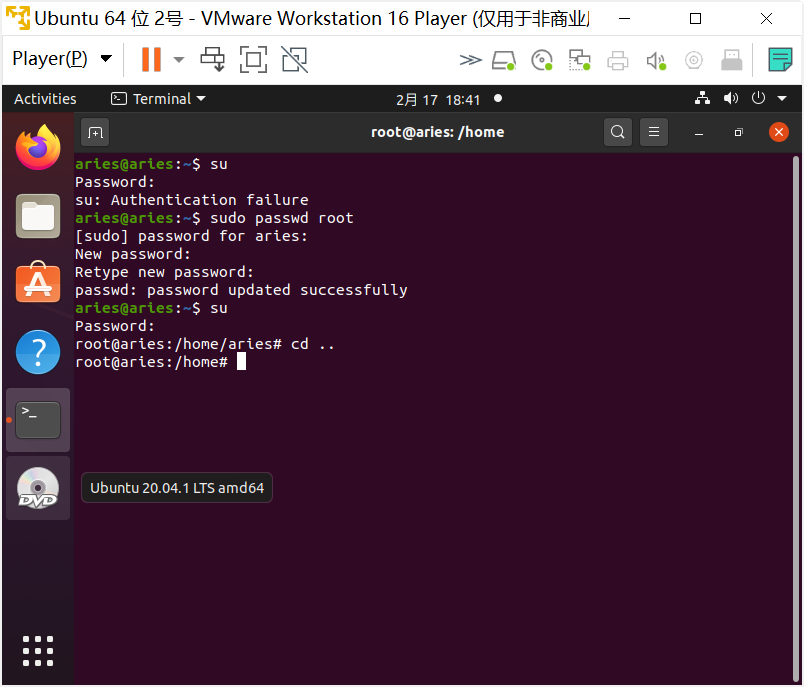Enter full screen mode in VMware toolbar
This screenshot has height=687, width=804.
253,59
